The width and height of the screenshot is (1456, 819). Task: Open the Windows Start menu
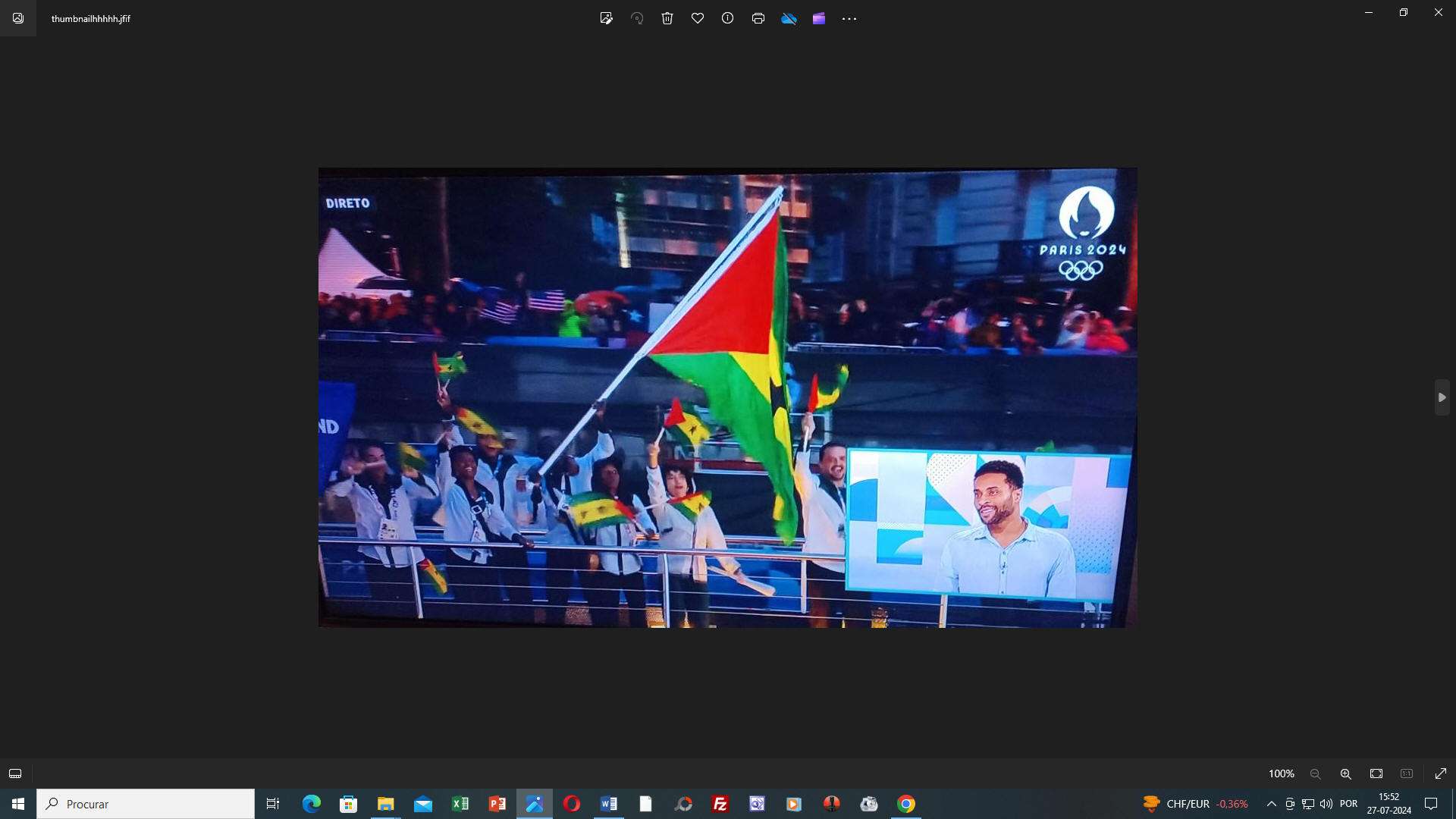18,804
